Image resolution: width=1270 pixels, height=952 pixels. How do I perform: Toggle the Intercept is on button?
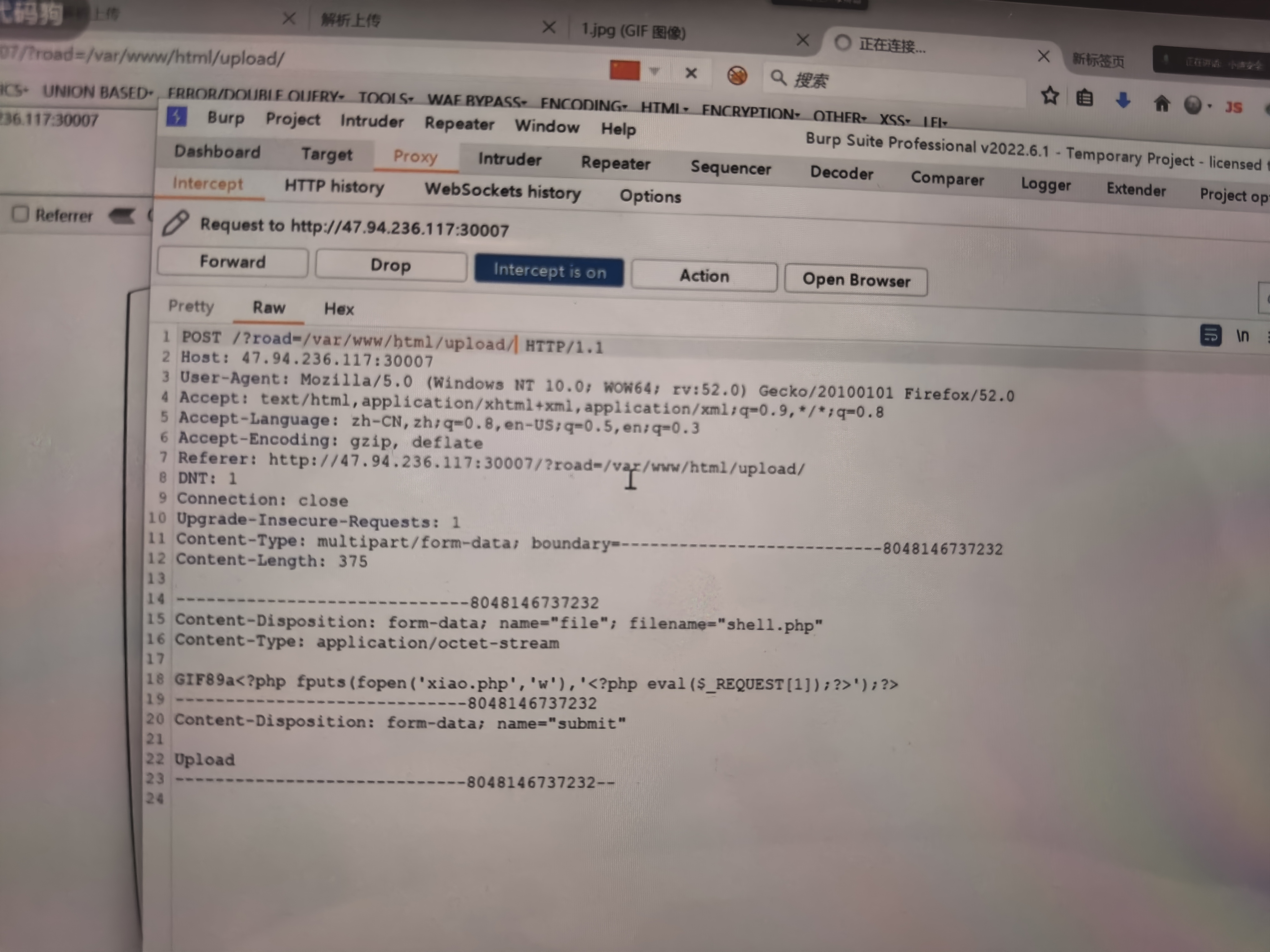[x=549, y=270]
